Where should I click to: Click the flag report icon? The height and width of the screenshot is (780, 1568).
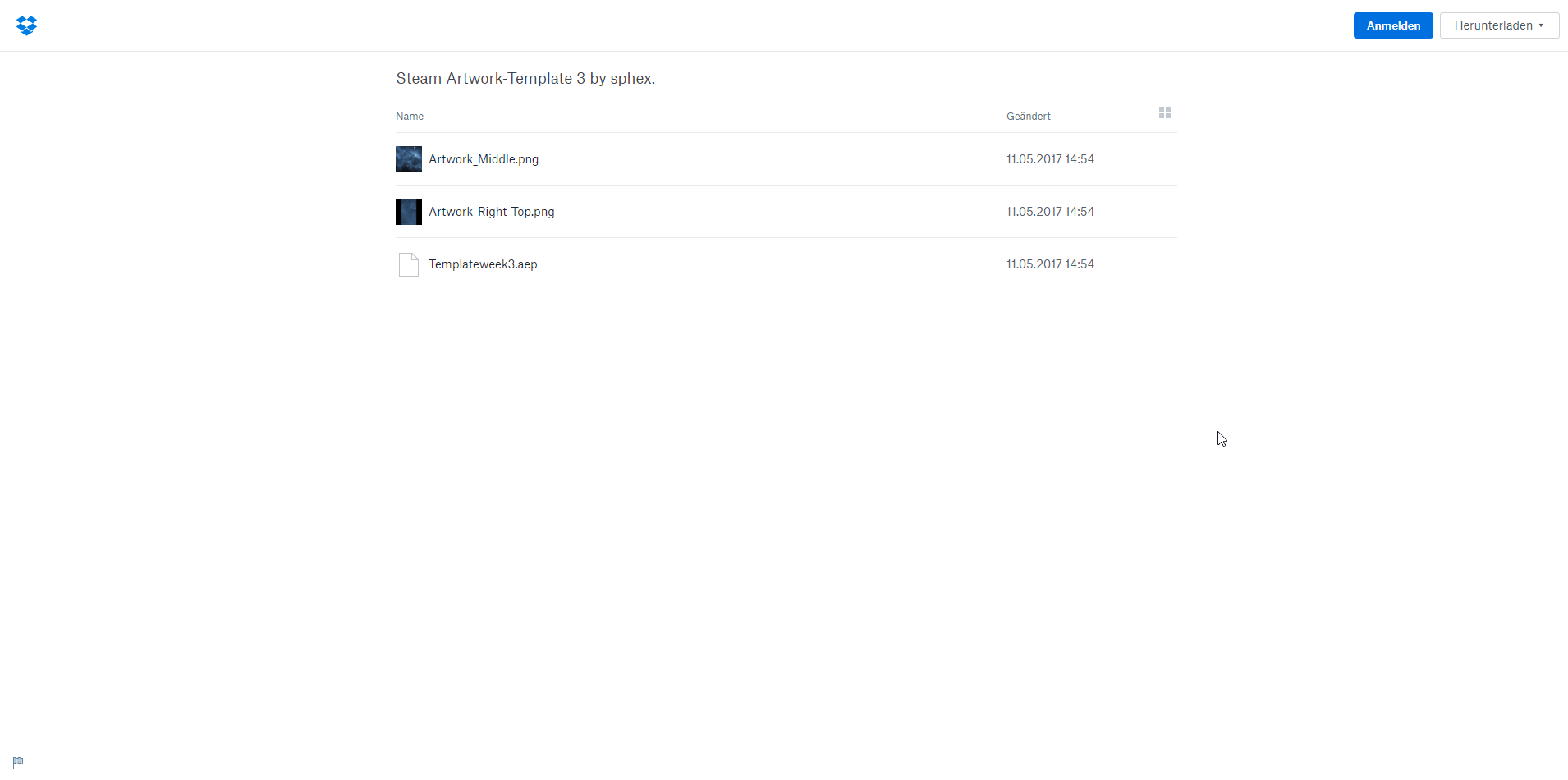pyautogui.click(x=18, y=762)
